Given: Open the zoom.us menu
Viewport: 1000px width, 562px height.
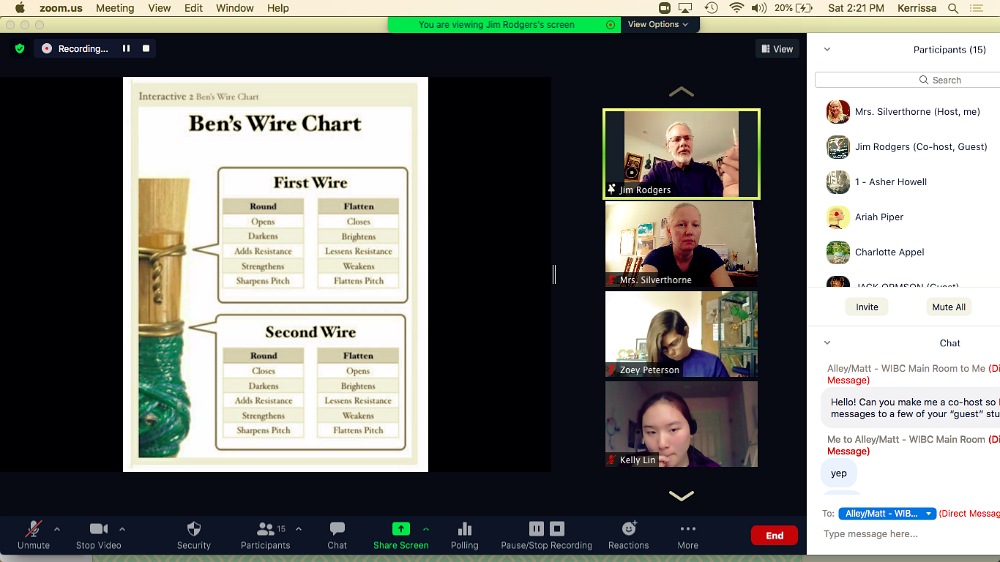Looking at the screenshot, I should click(61, 8).
